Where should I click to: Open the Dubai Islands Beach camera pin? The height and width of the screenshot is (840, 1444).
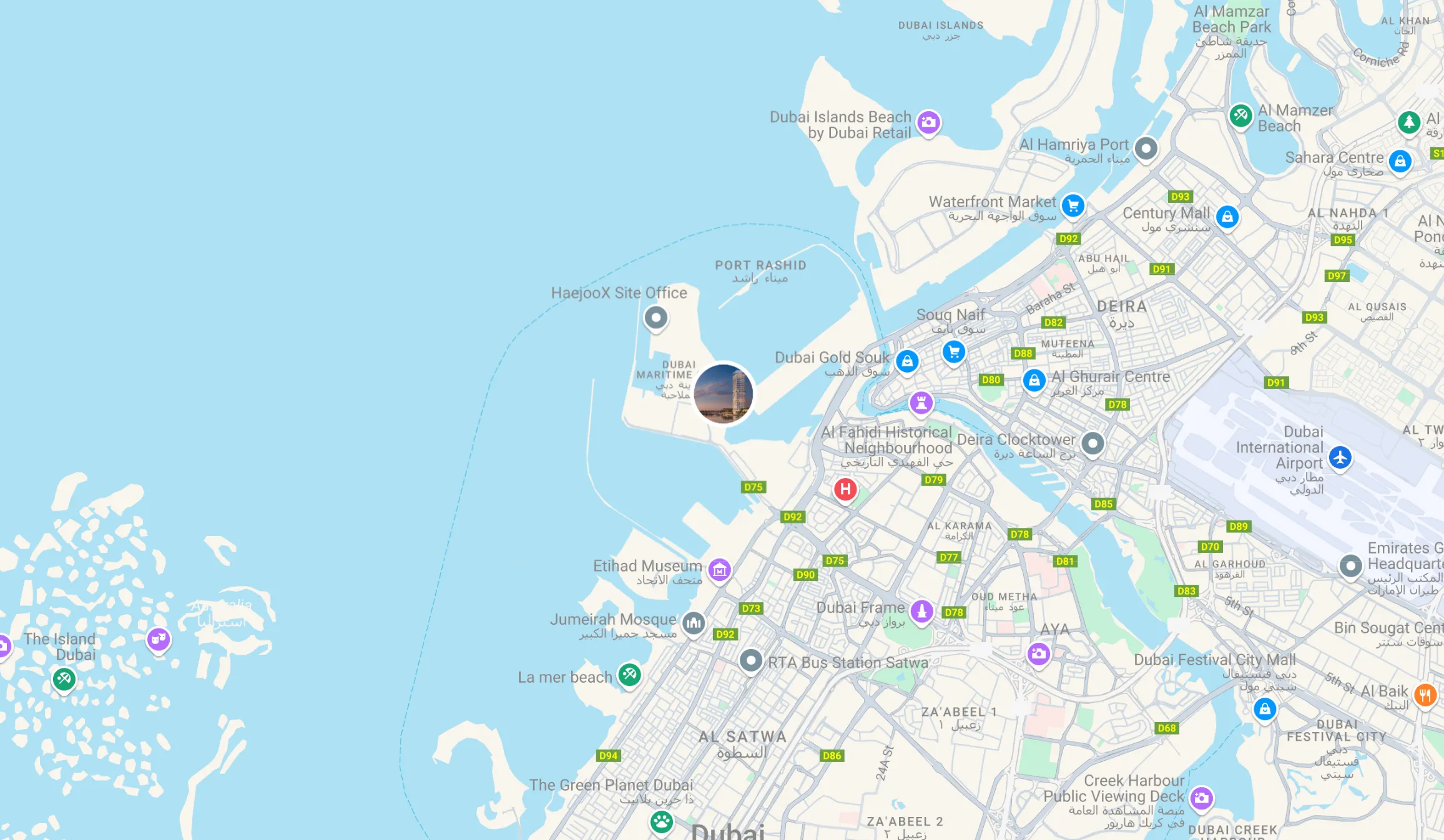coord(928,122)
